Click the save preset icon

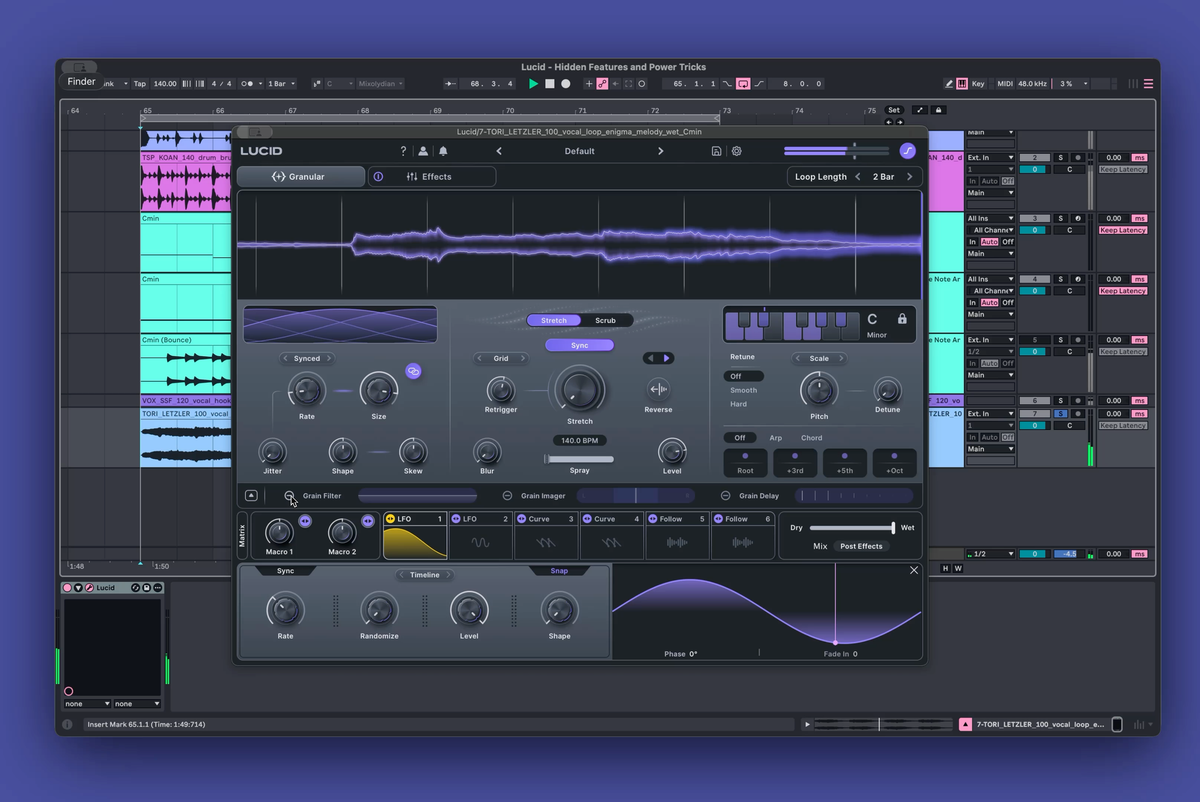(x=716, y=151)
